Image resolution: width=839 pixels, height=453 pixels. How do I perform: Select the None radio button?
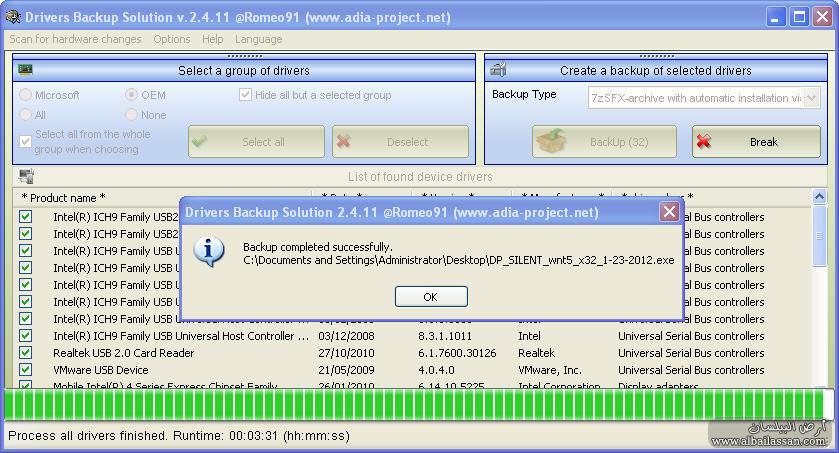tap(131, 114)
